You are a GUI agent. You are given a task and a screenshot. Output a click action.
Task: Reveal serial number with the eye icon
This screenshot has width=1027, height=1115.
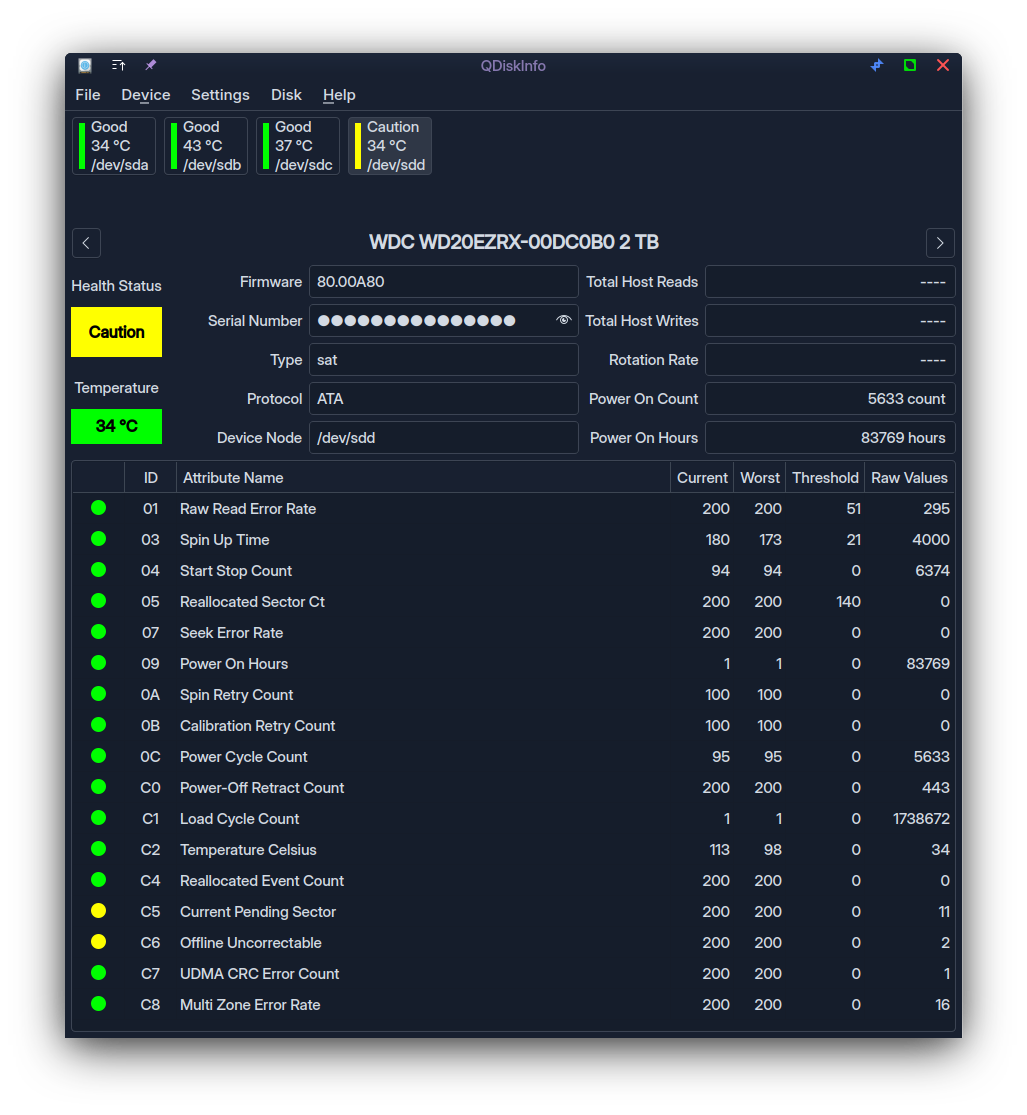[564, 320]
